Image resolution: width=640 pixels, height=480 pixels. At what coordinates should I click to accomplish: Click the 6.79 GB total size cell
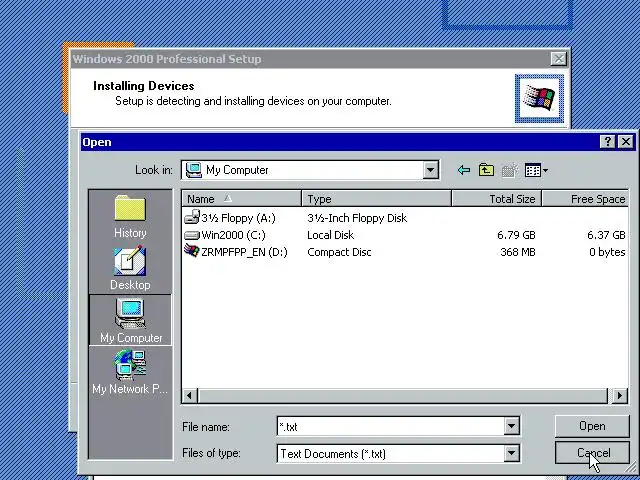point(516,235)
